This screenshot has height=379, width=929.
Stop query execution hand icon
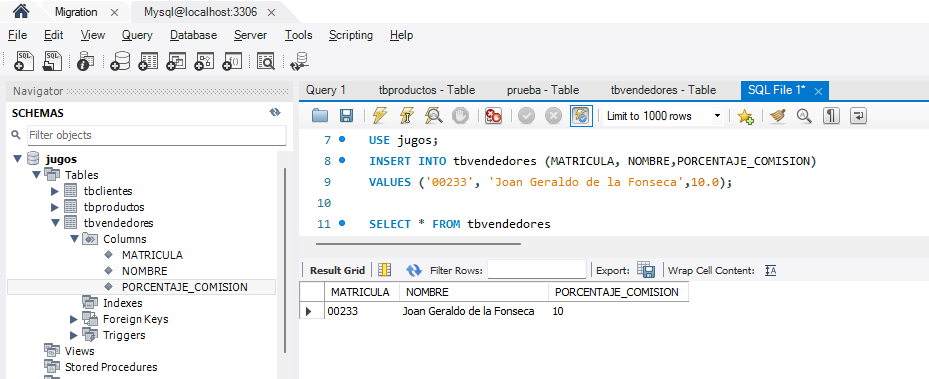[460, 115]
